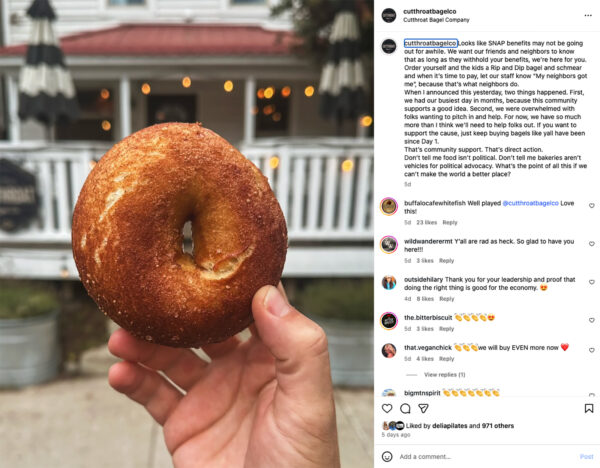Click the Post comment button

pyautogui.click(x=586, y=457)
